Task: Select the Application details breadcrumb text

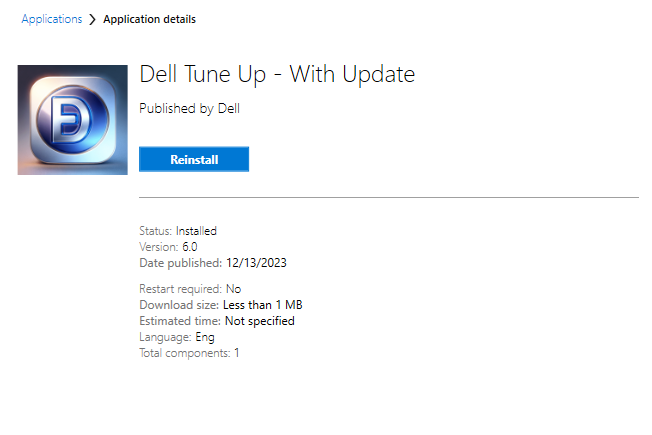Action: (x=150, y=19)
